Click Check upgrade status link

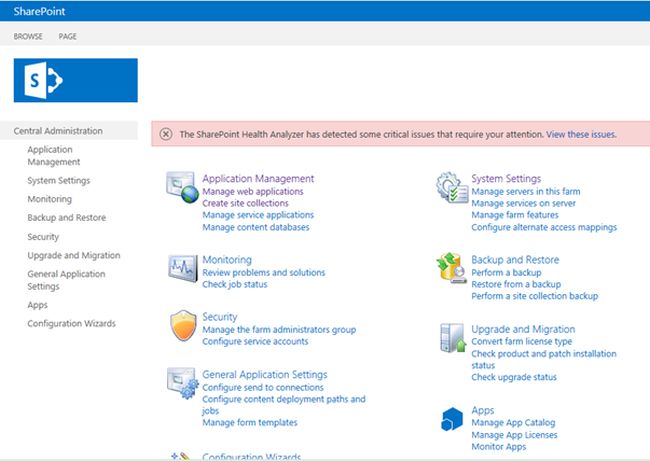[x=514, y=377]
